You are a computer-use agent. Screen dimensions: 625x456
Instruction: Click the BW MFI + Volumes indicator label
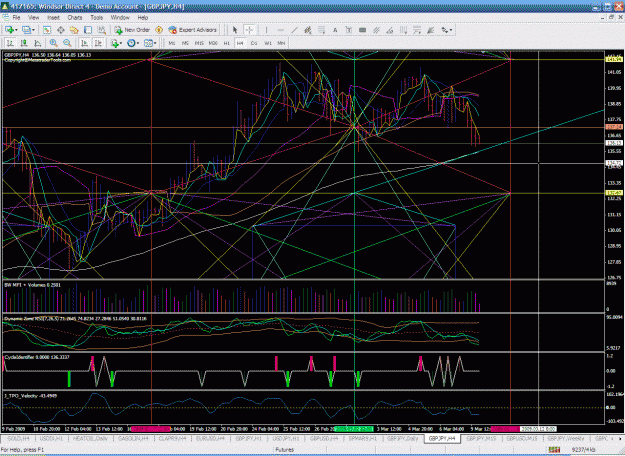(x=33, y=285)
